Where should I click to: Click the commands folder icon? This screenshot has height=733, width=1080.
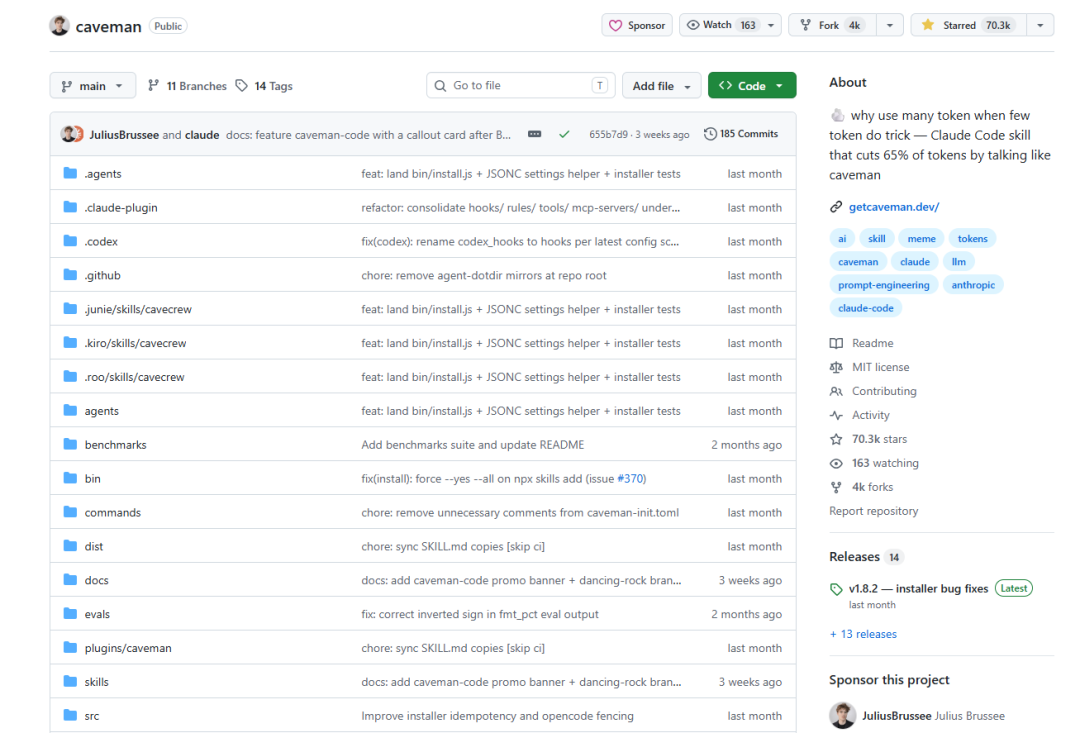pos(70,512)
